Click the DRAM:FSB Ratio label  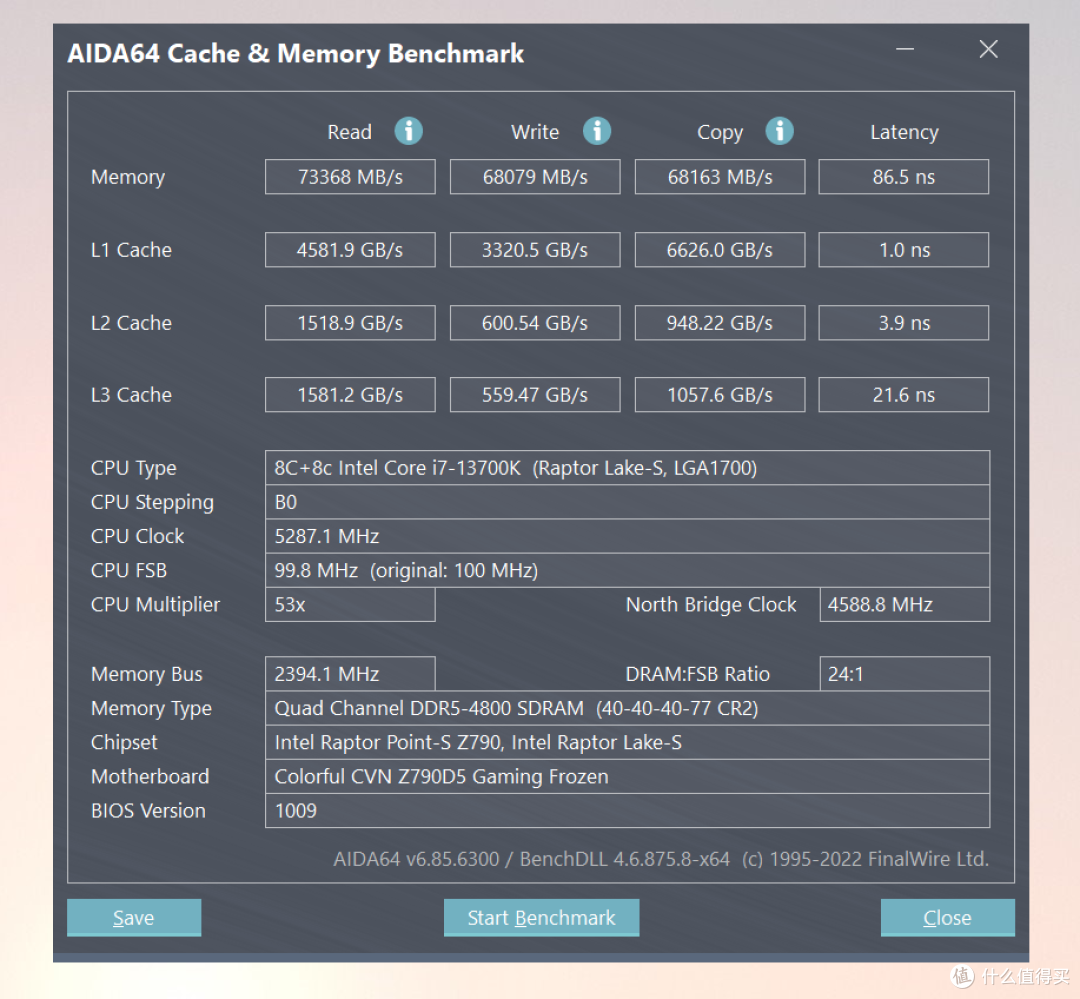click(x=697, y=674)
